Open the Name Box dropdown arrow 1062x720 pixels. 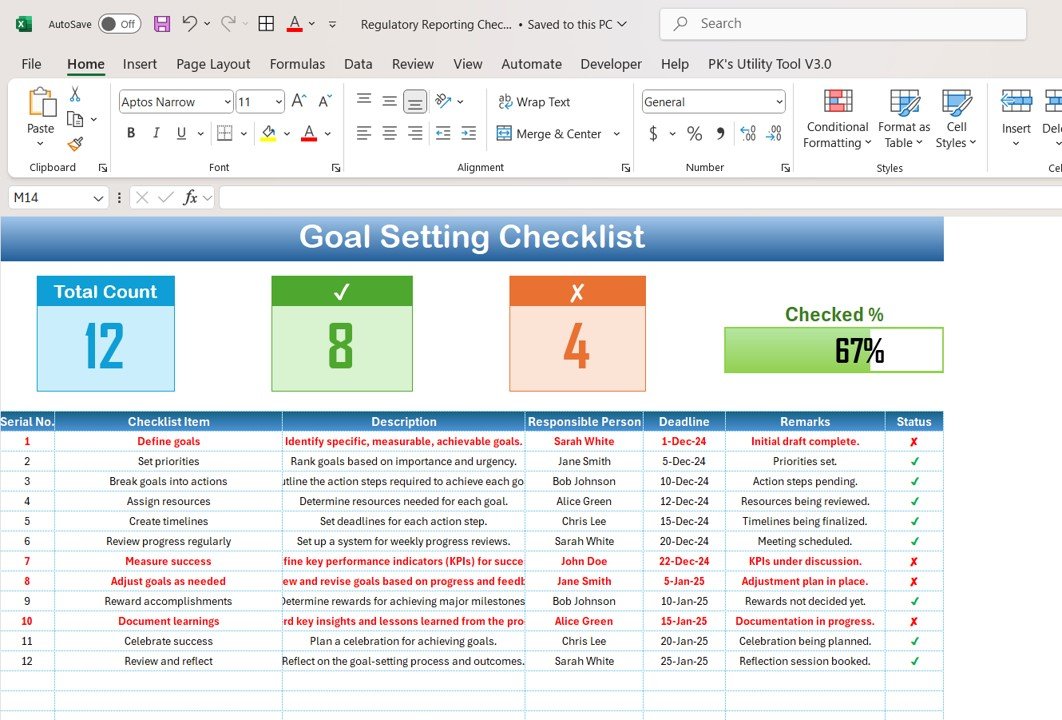click(98, 198)
